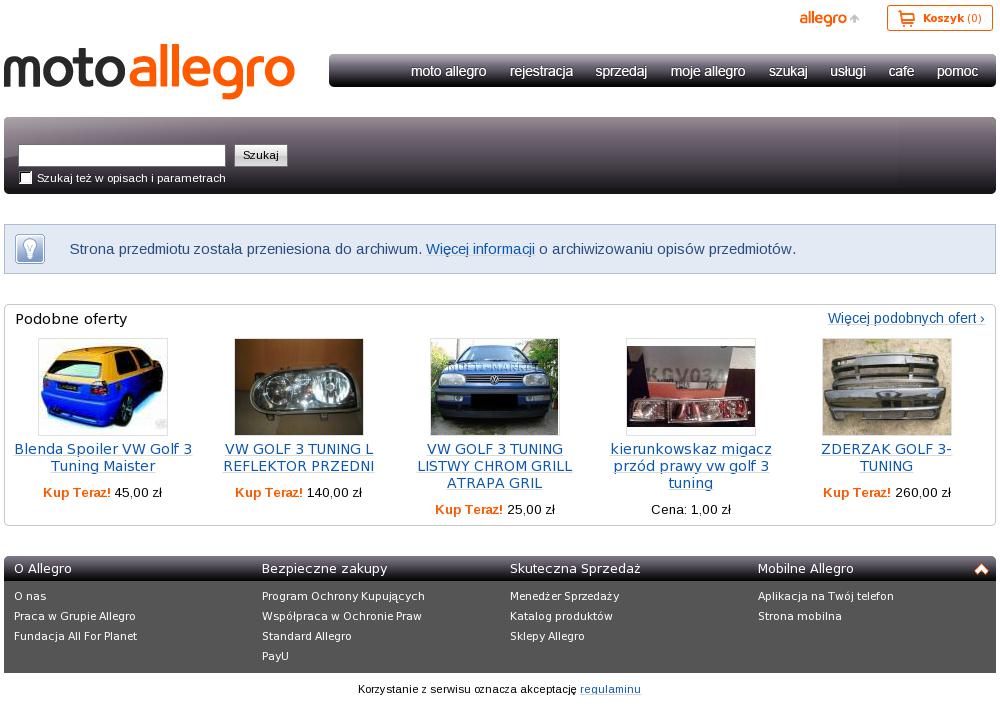Click the 'Kup Teraz! 25,00 zł' price
The image size is (1000, 709).
(495, 510)
